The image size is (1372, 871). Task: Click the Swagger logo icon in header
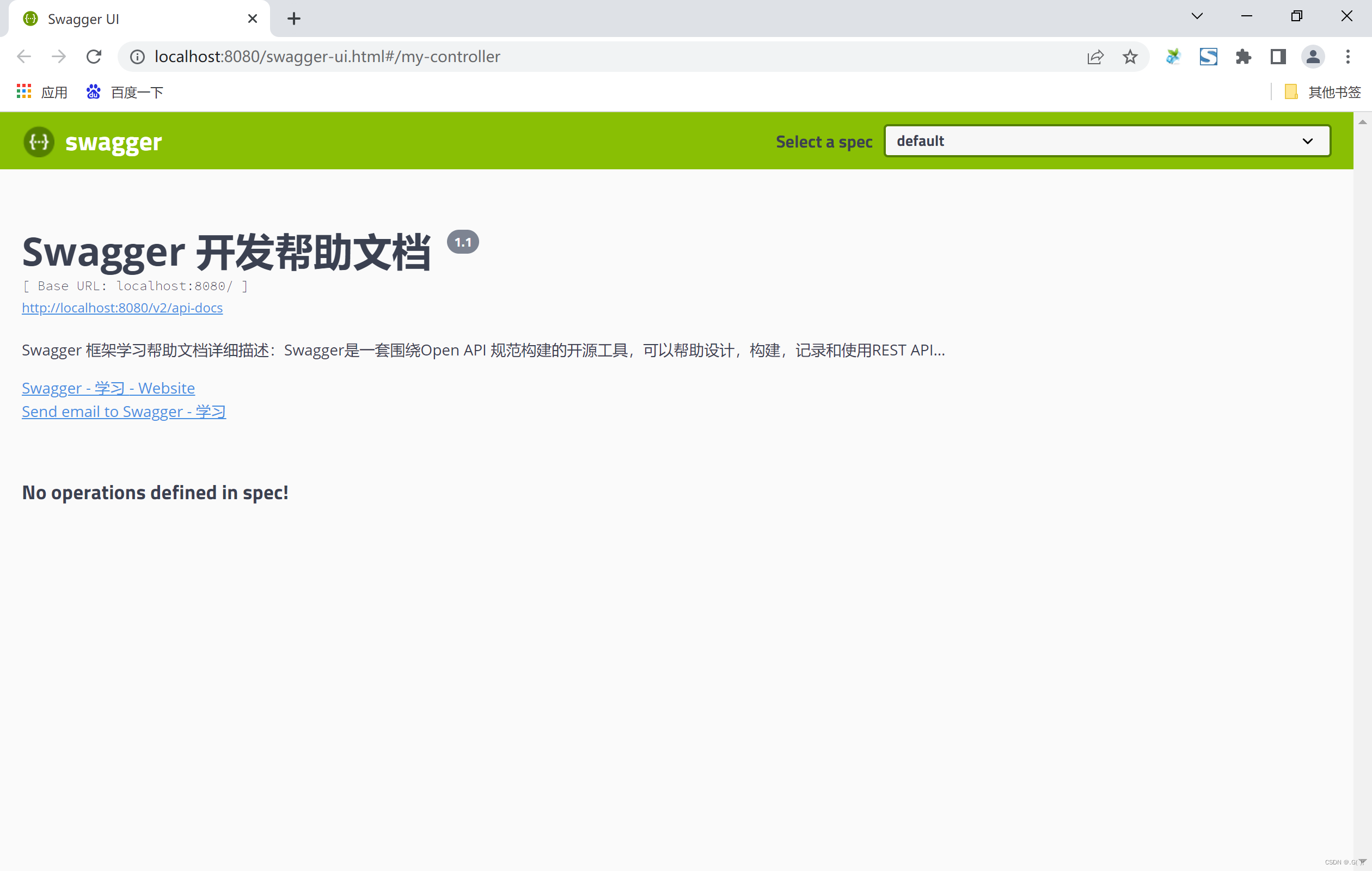39,142
